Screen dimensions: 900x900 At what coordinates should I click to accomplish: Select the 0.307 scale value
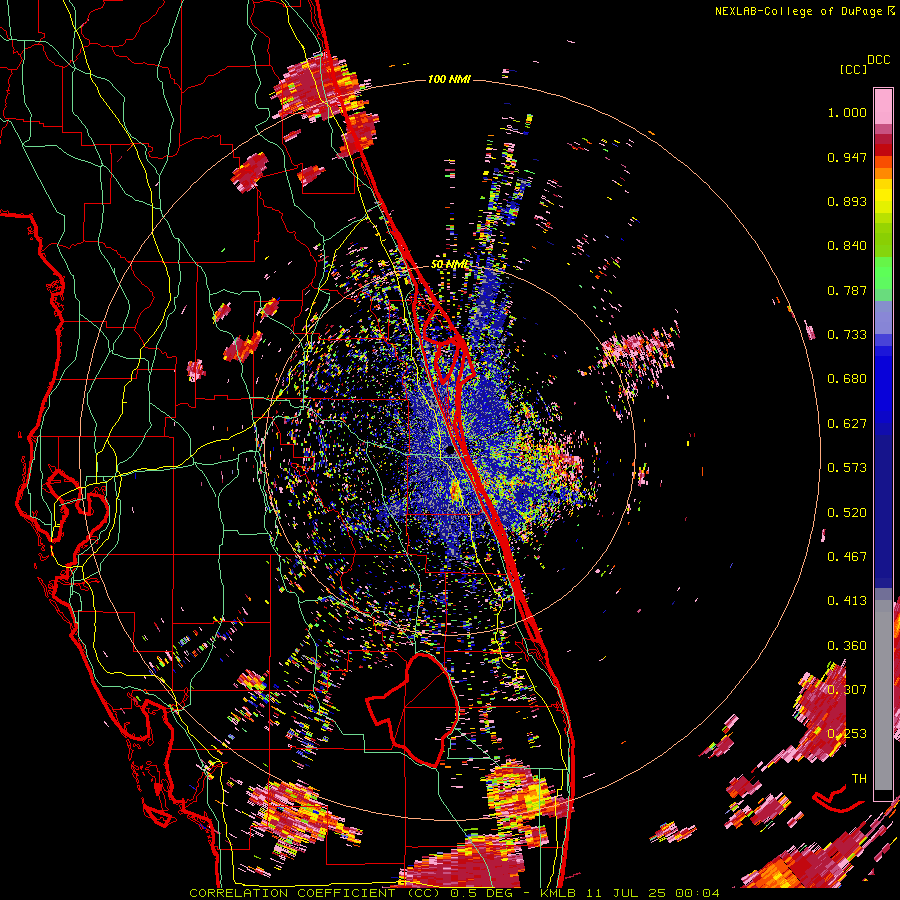click(x=847, y=690)
